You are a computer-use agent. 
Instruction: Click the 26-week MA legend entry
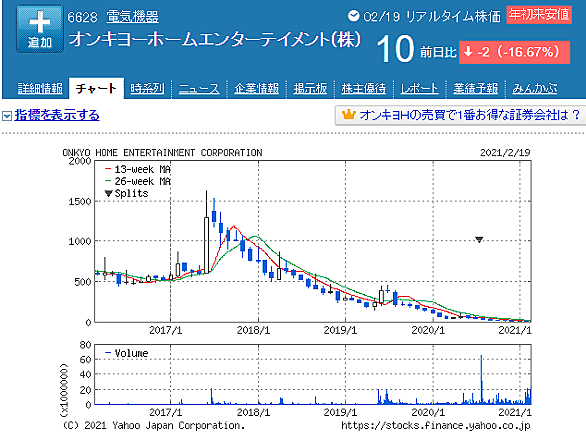tap(138, 181)
